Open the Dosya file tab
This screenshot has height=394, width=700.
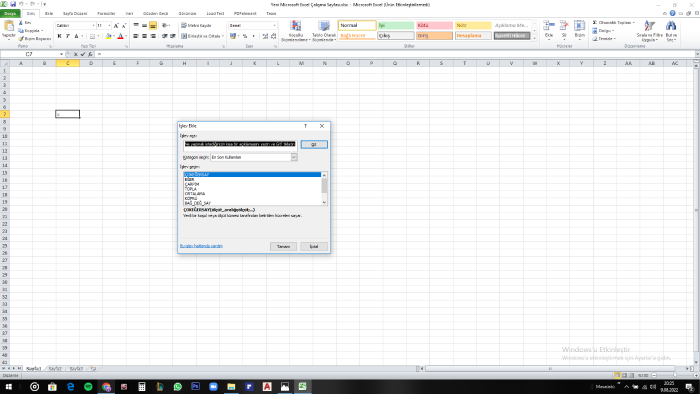(x=10, y=13)
